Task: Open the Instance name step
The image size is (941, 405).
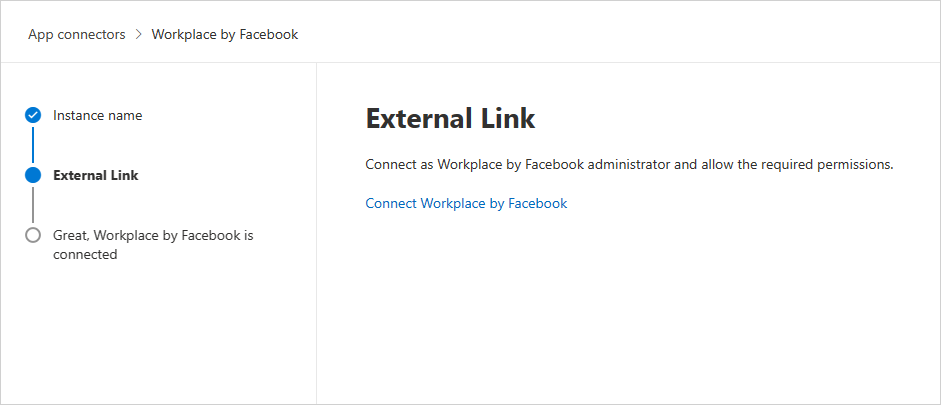Action: [x=98, y=115]
